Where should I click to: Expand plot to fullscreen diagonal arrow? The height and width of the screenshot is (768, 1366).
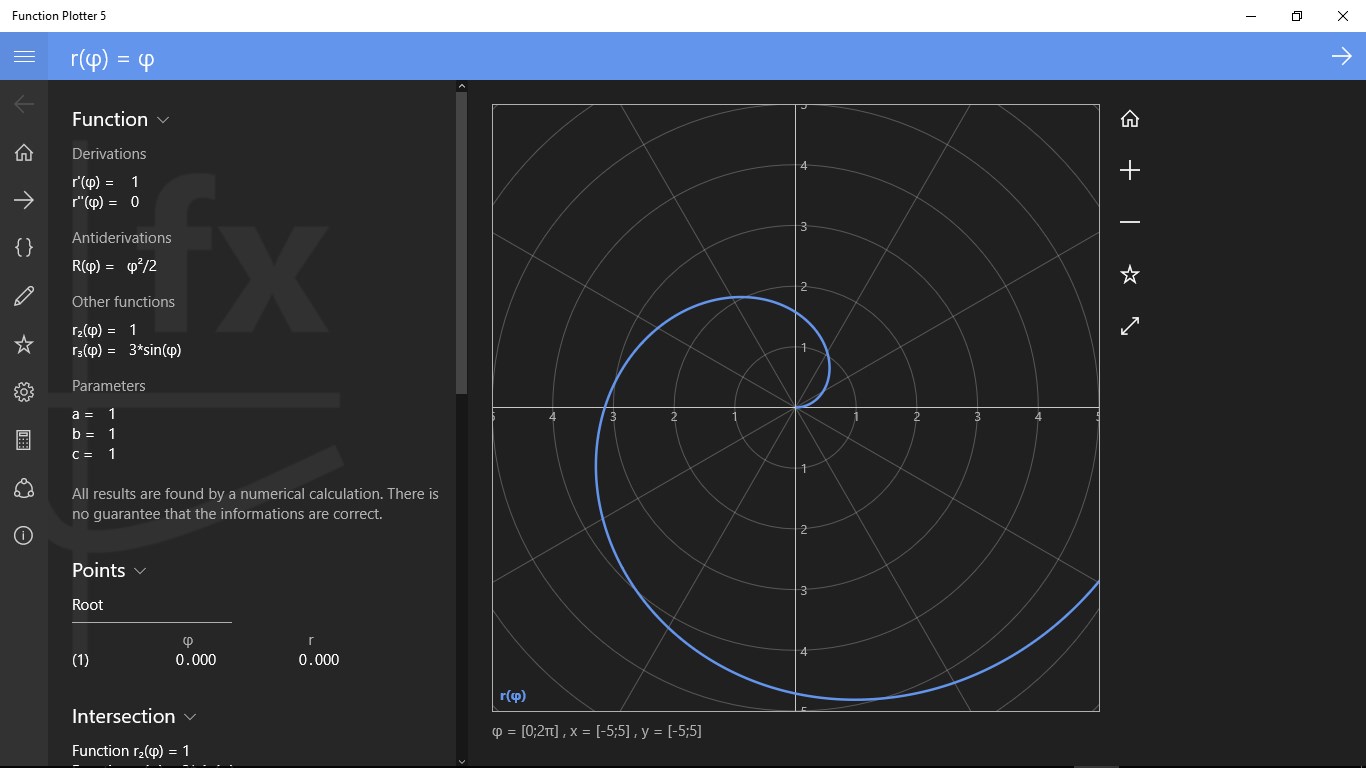click(x=1130, y=326)
